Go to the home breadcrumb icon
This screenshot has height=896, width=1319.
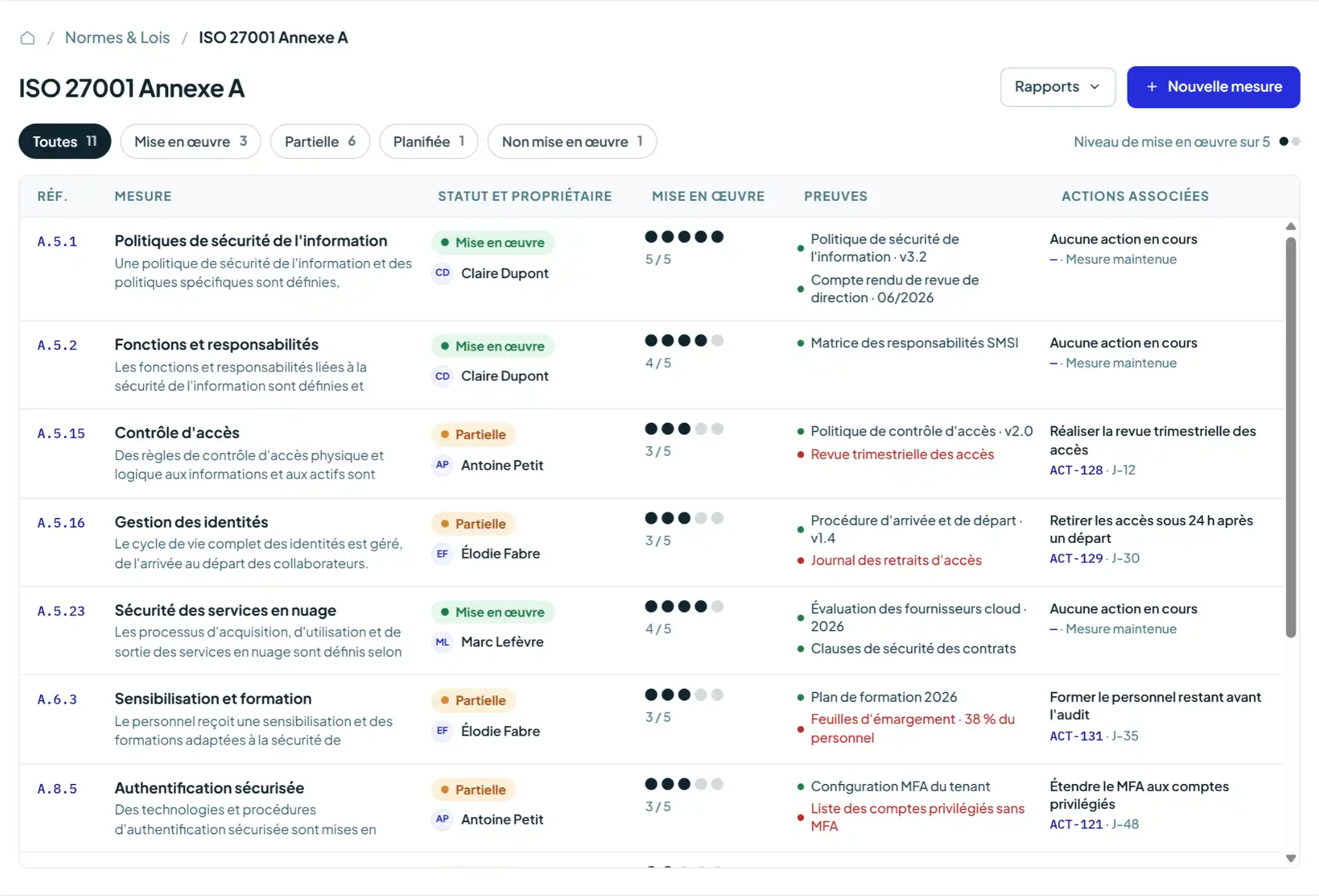27,38
